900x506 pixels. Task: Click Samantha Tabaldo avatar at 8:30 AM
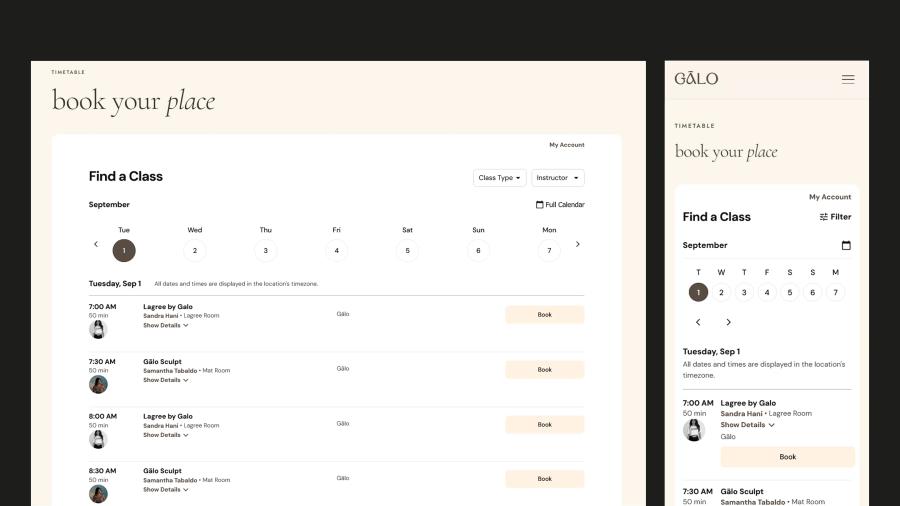point(98,494)
